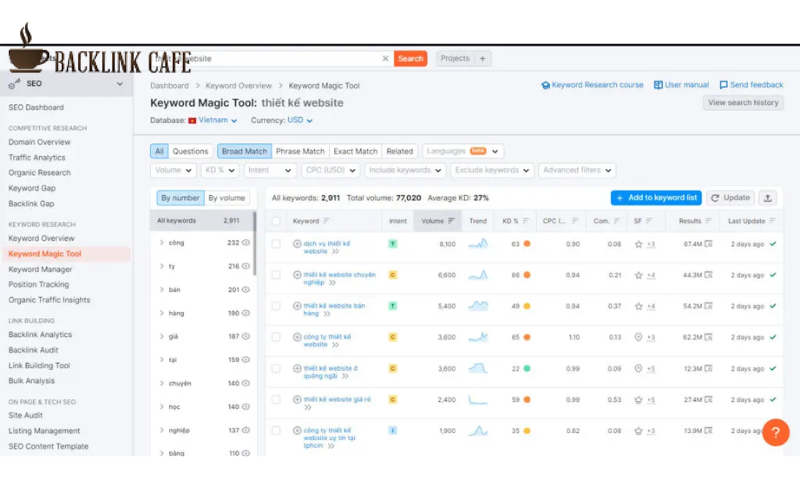Screen dimensions: 800x500
Task: Toggle eye icon for 'bán' keyword group
Action: pos(246,290)
